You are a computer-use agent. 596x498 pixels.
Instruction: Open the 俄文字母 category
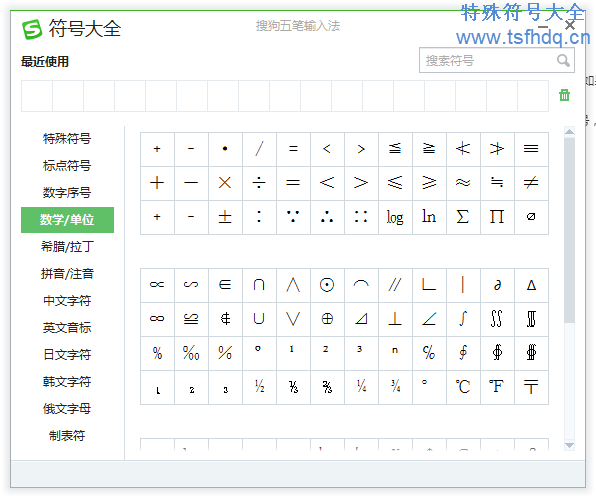(67, 409)
